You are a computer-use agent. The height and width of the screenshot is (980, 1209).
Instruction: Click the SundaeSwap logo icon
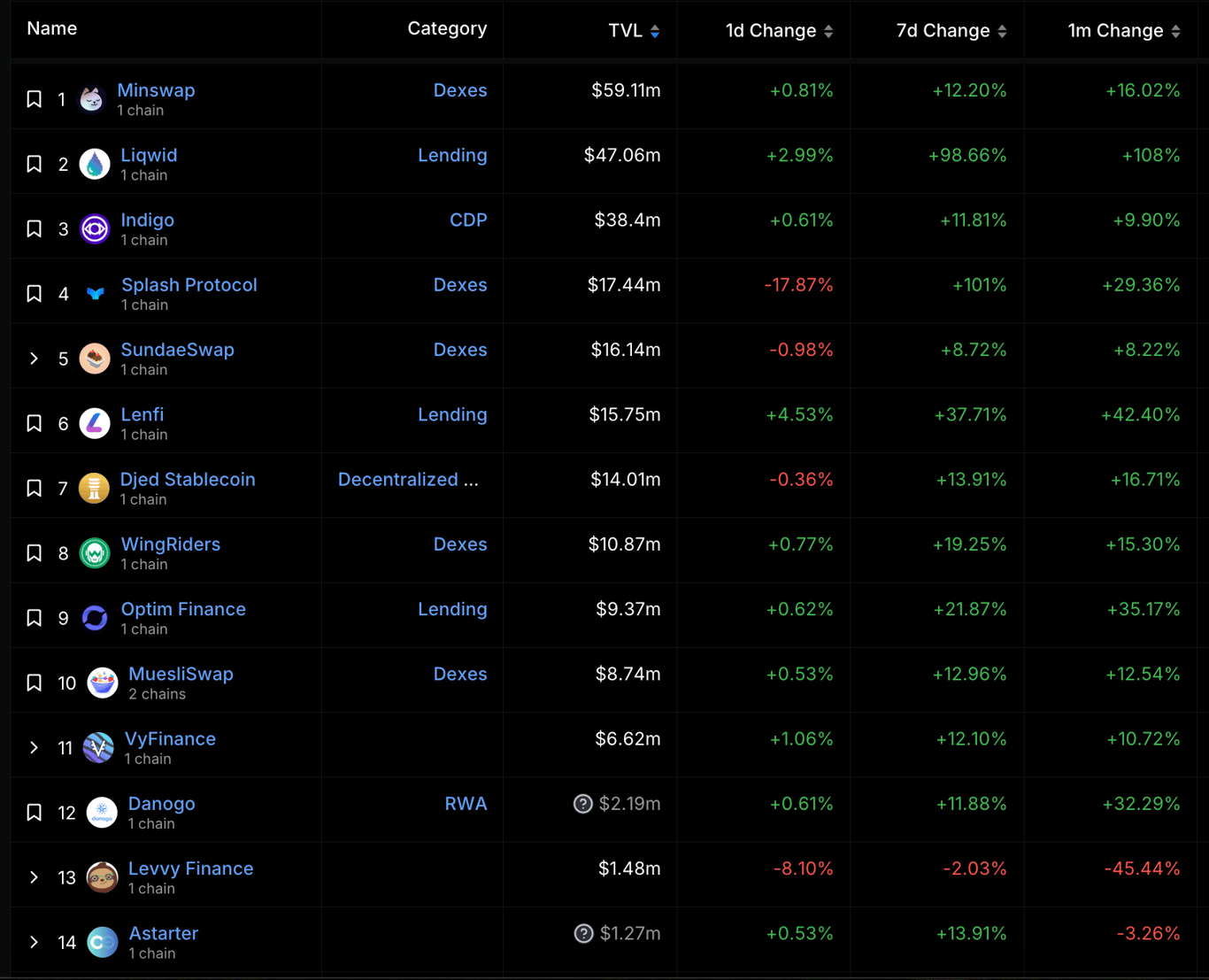[x=95, y=359]
